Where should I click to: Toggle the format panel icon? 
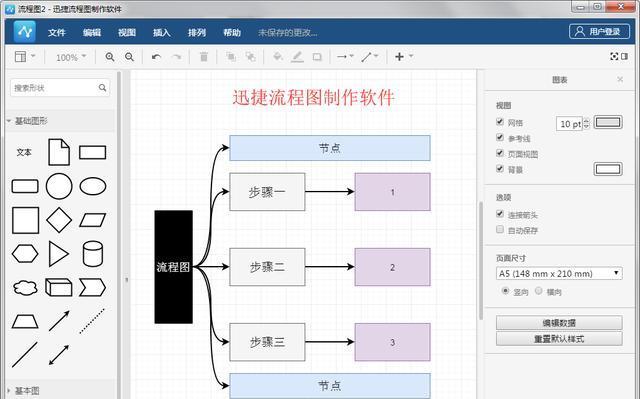point(624,56)
